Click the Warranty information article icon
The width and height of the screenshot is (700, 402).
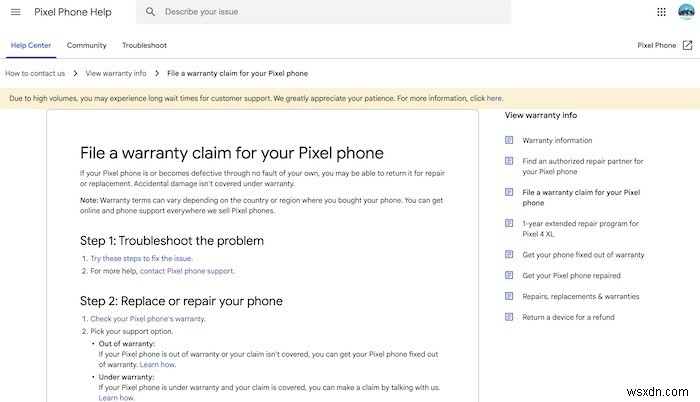[510, 140]
